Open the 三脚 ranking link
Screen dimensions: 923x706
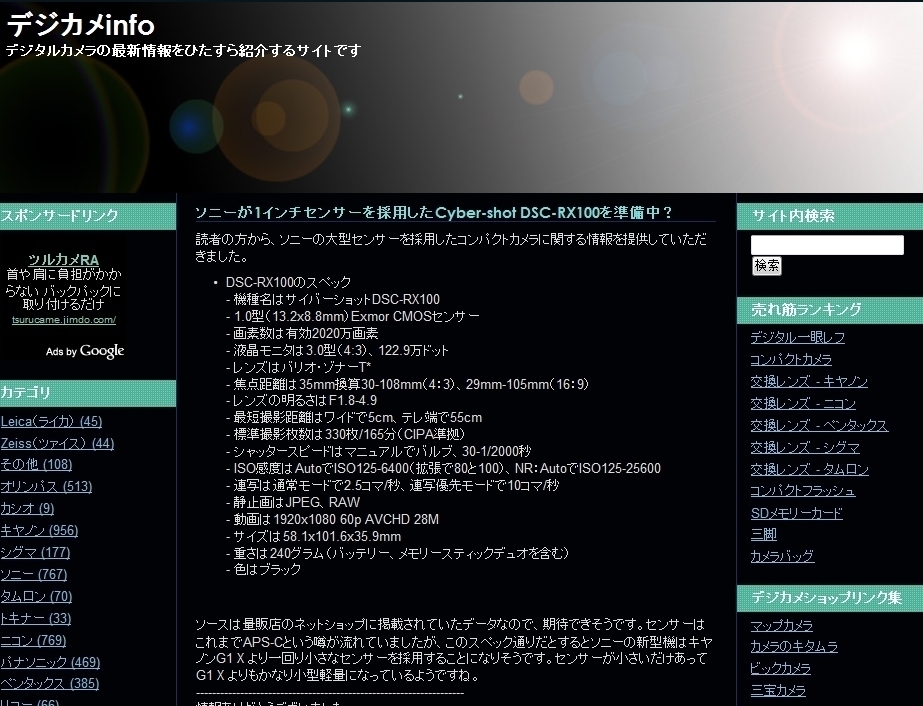pos(763,535)
